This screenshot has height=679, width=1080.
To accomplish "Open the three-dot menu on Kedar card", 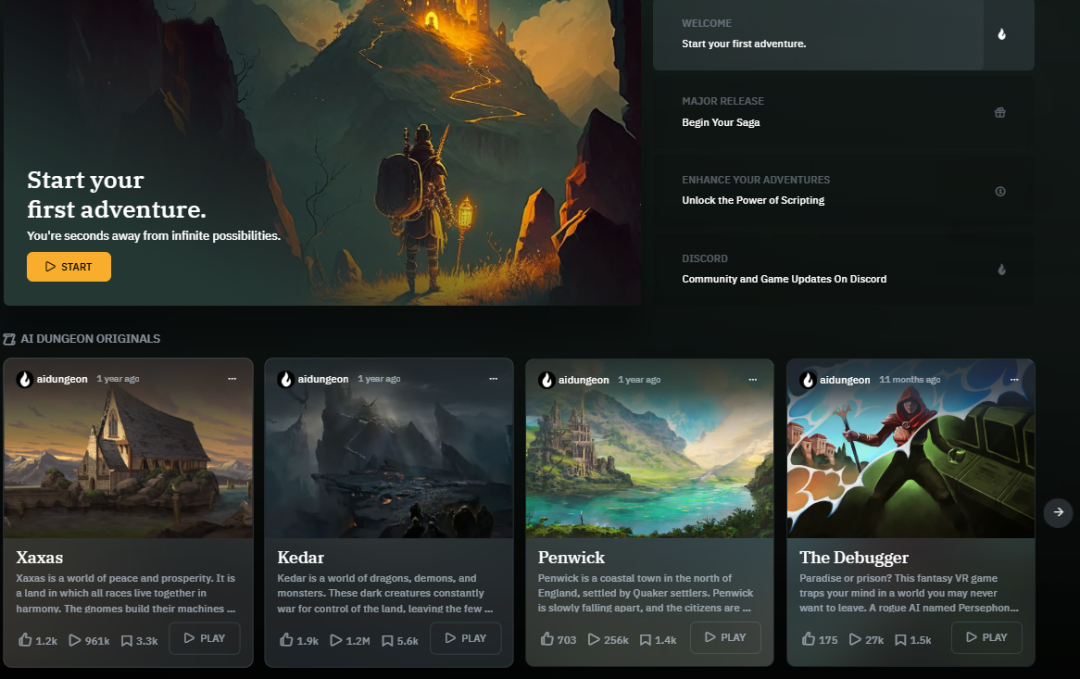I will coord(493,379).
